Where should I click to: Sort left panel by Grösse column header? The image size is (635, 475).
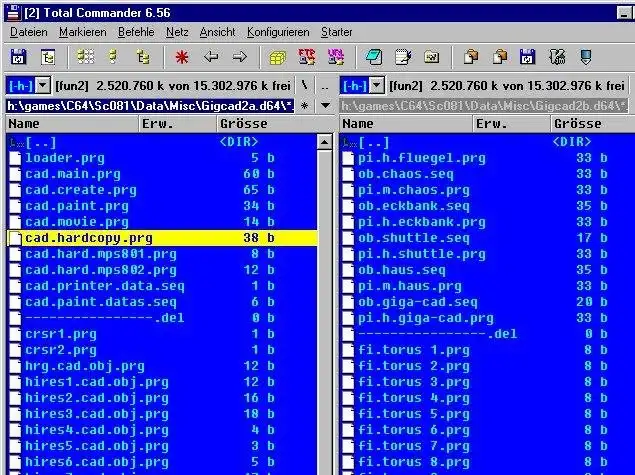(275, 124)
